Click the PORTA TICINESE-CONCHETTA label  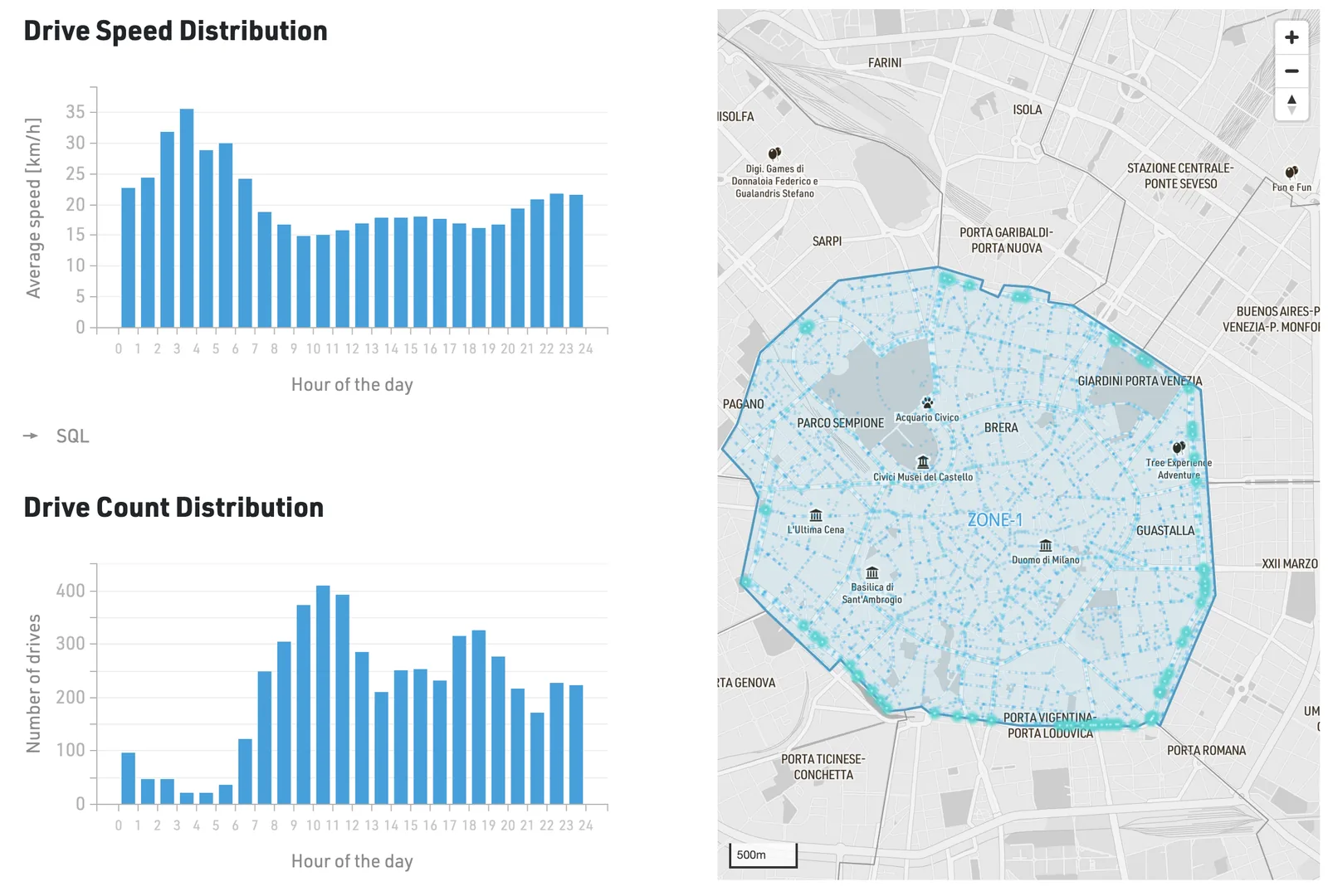coord(823,767)
